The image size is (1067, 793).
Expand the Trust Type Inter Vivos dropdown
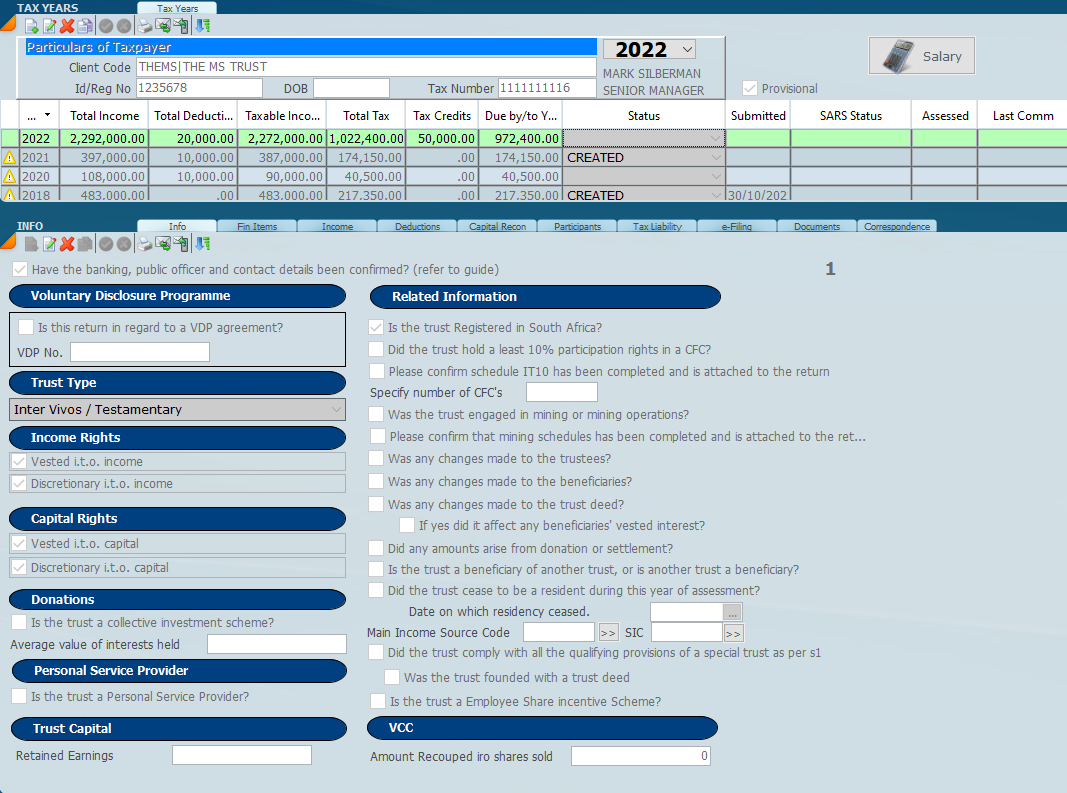pyautogui.click(x=336, y=409)
